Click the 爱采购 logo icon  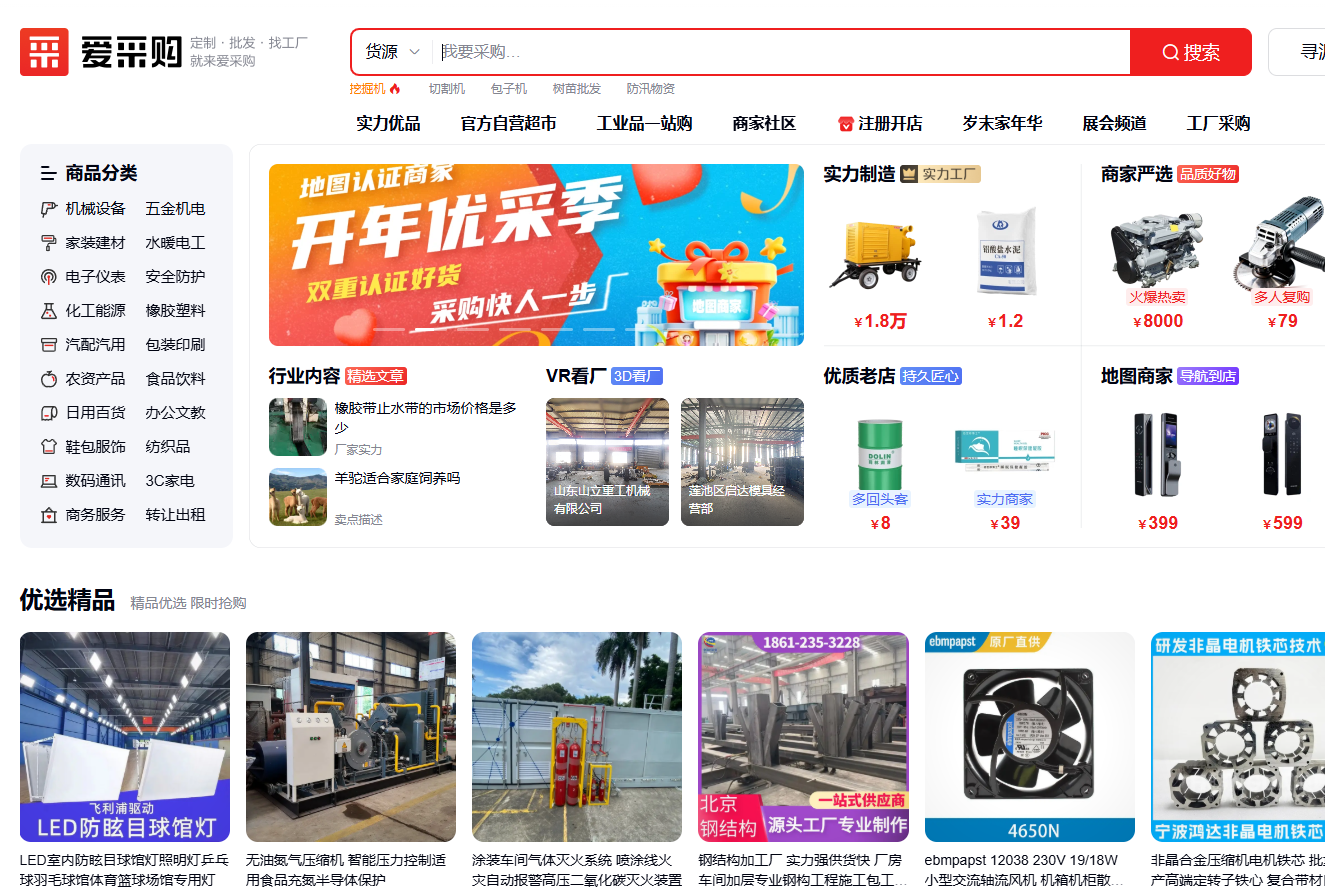[x=44, y=52]
